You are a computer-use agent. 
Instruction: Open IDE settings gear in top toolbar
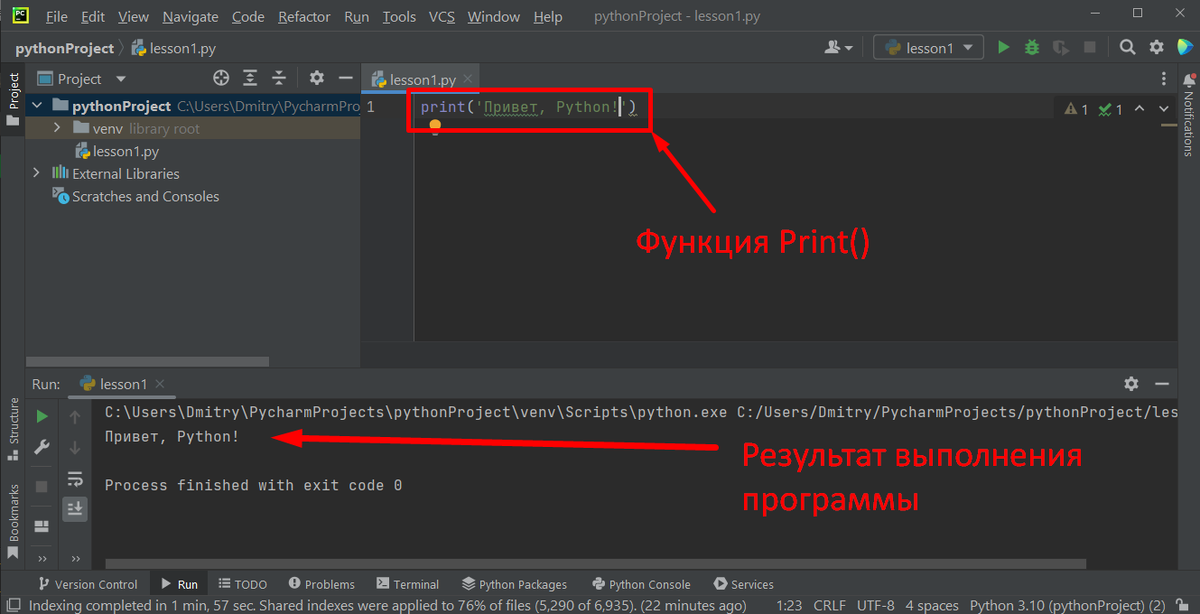click(x=1156, y=47)
